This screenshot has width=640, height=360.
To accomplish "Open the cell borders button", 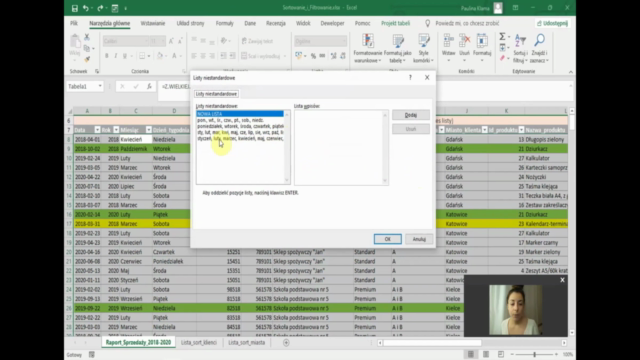I will click(142, 56).
